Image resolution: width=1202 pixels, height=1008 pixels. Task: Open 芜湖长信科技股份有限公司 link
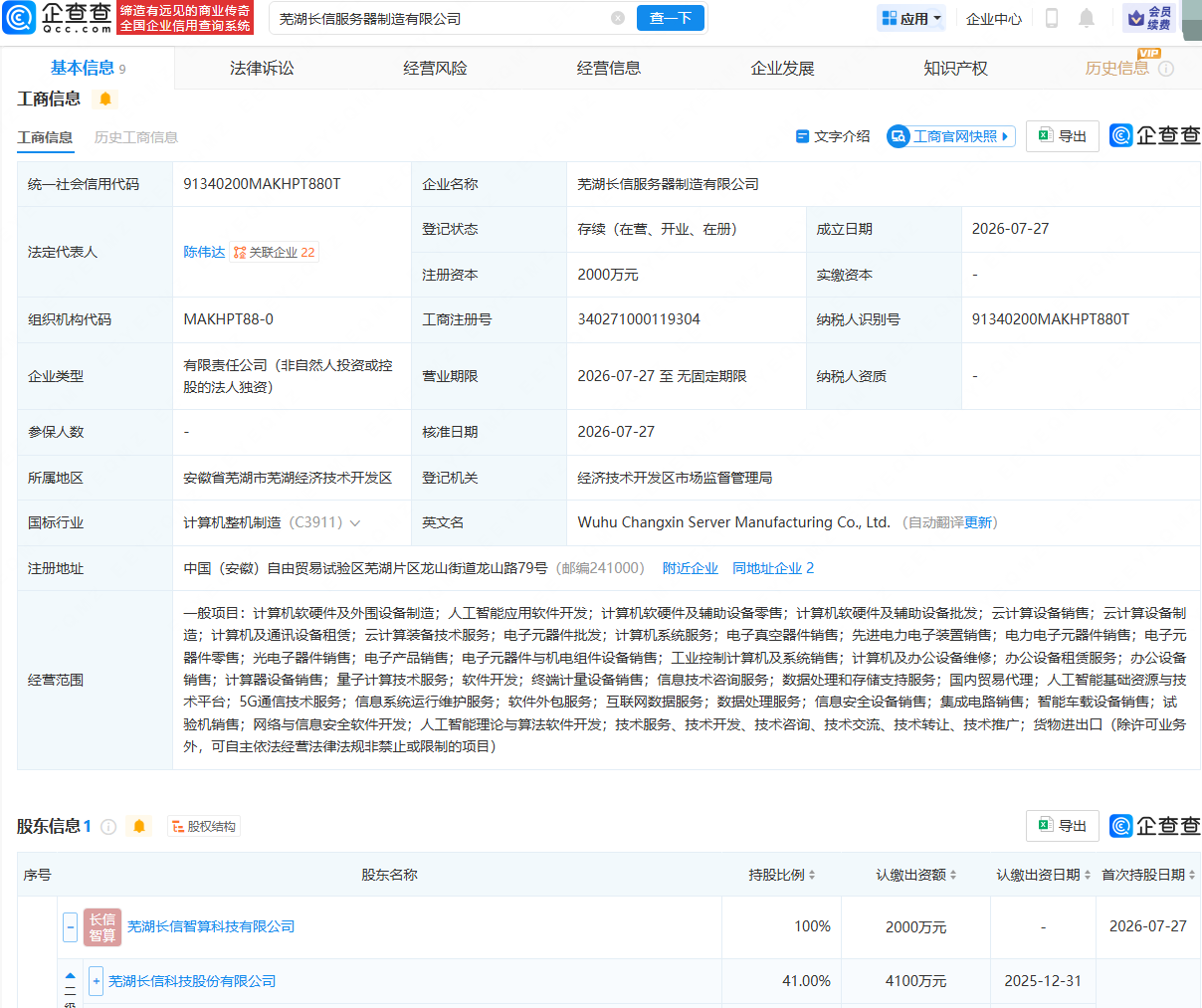coord(192,981)
